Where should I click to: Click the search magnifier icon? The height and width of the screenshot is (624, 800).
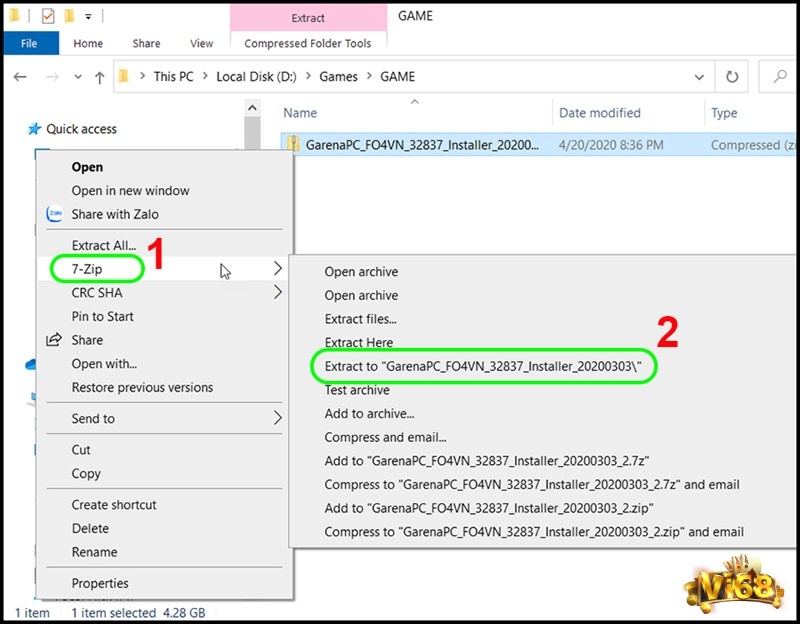780,77
